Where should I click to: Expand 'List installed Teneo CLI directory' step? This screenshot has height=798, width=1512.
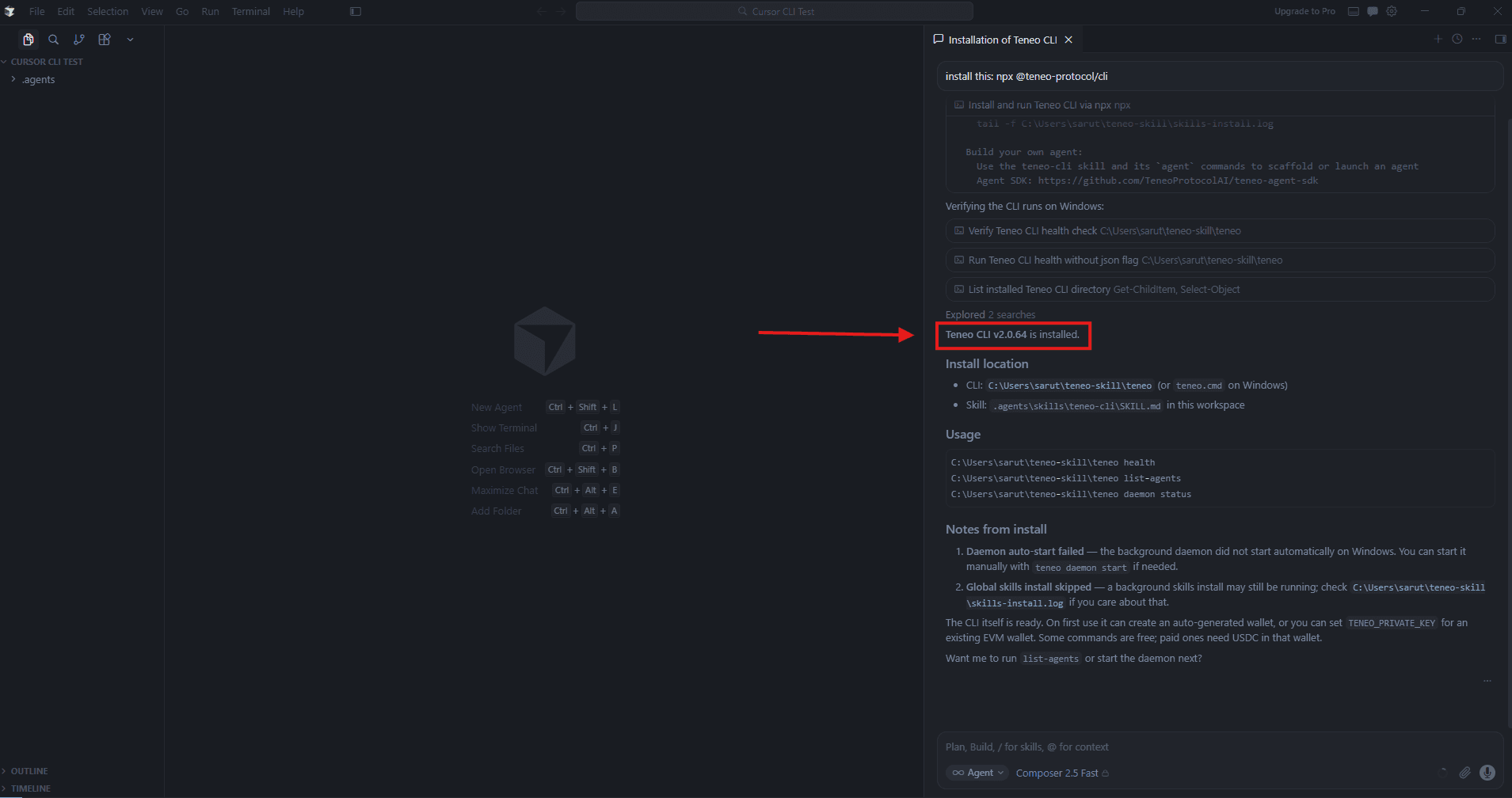pyautogui.click(x=1220, y=290)
